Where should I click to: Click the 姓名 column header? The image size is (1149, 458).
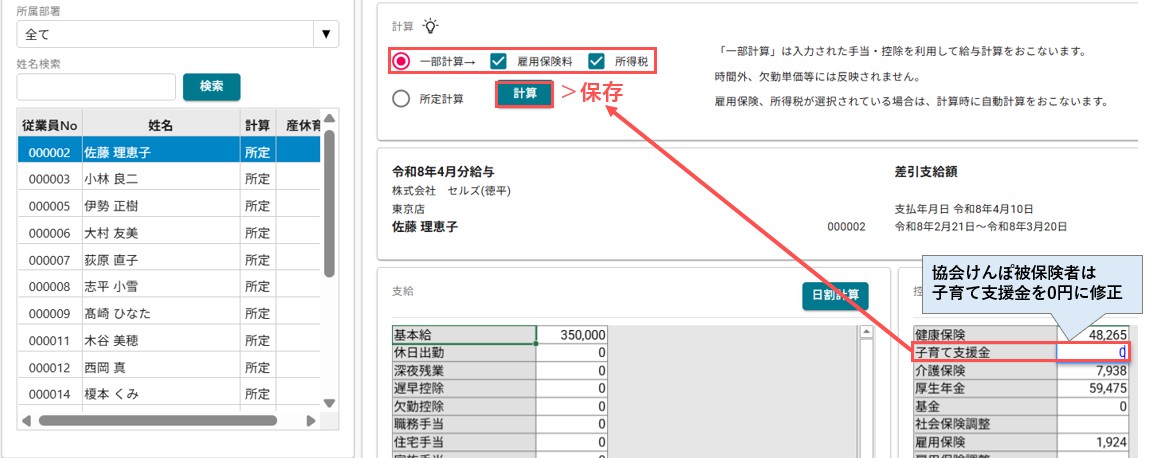coord(160,125)
